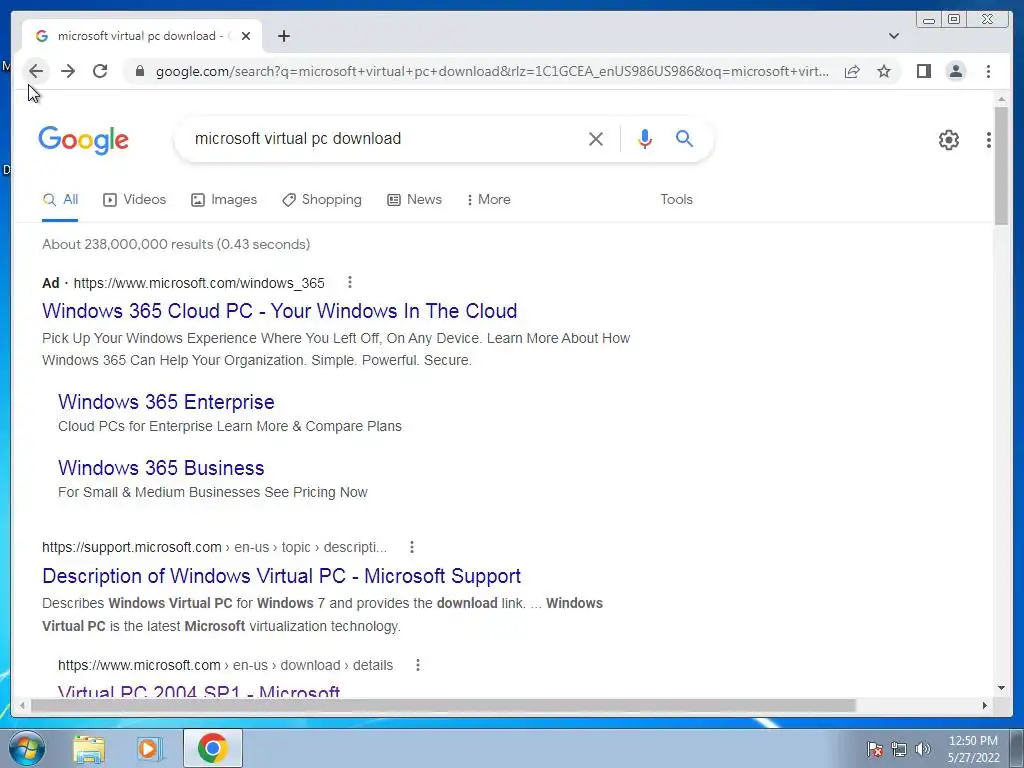Open the network tray icon

pos(899,749)
